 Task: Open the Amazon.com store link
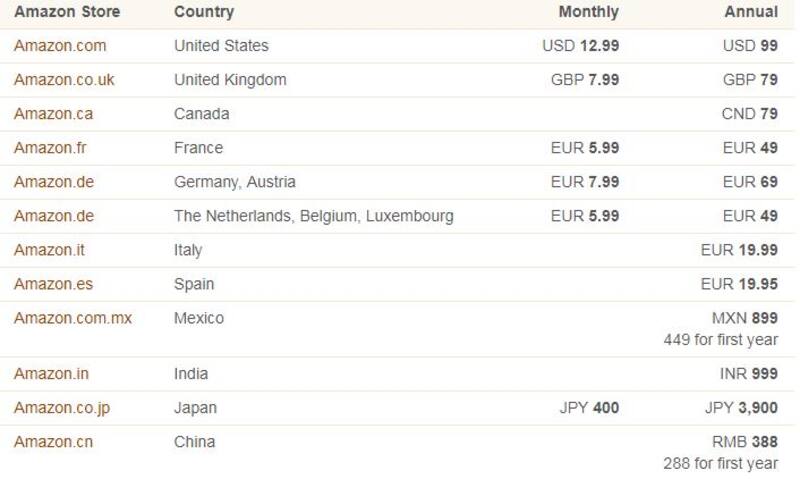coord(60,46)
